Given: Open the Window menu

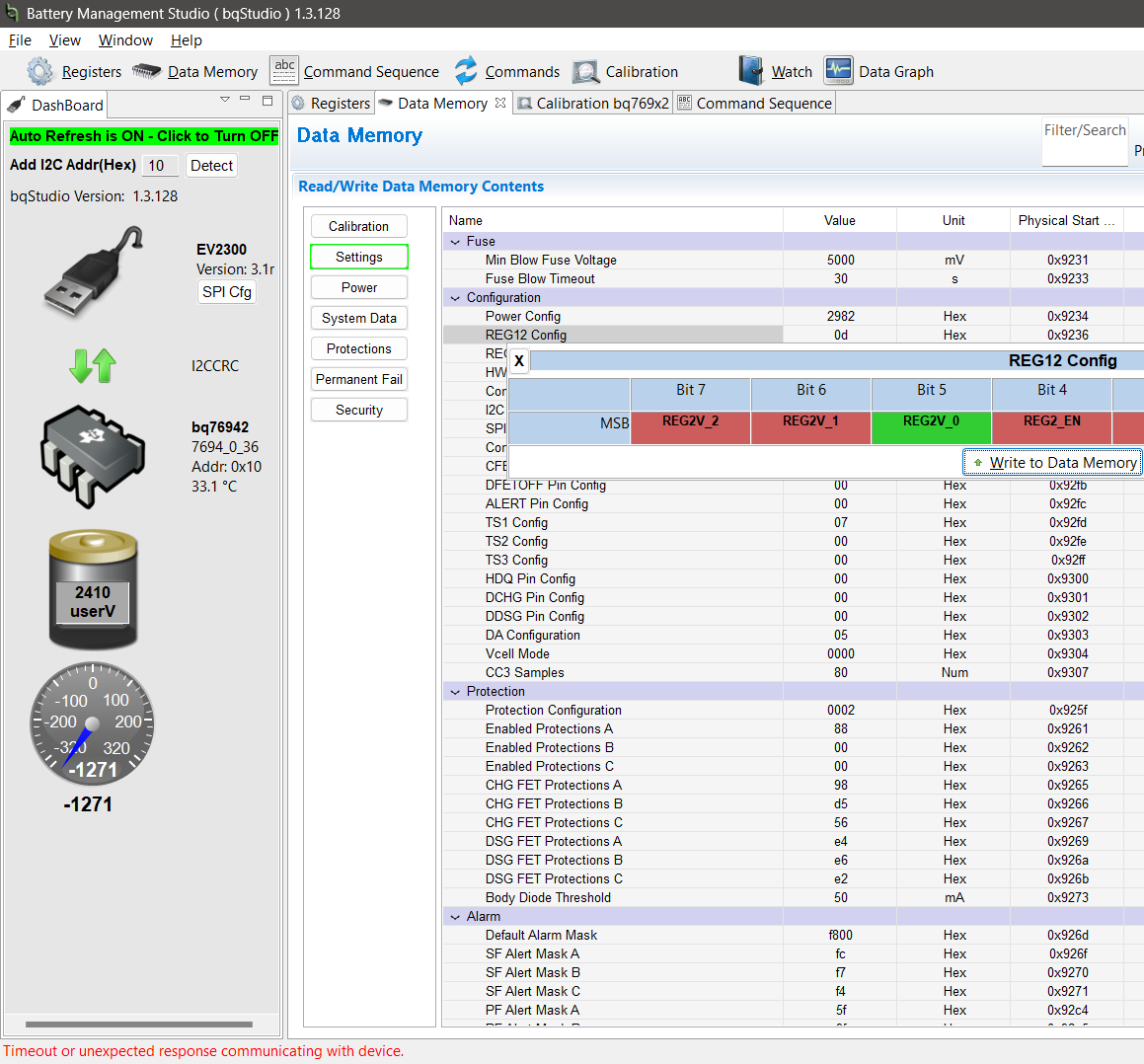Looking at the screenshot, I should 125,40.
